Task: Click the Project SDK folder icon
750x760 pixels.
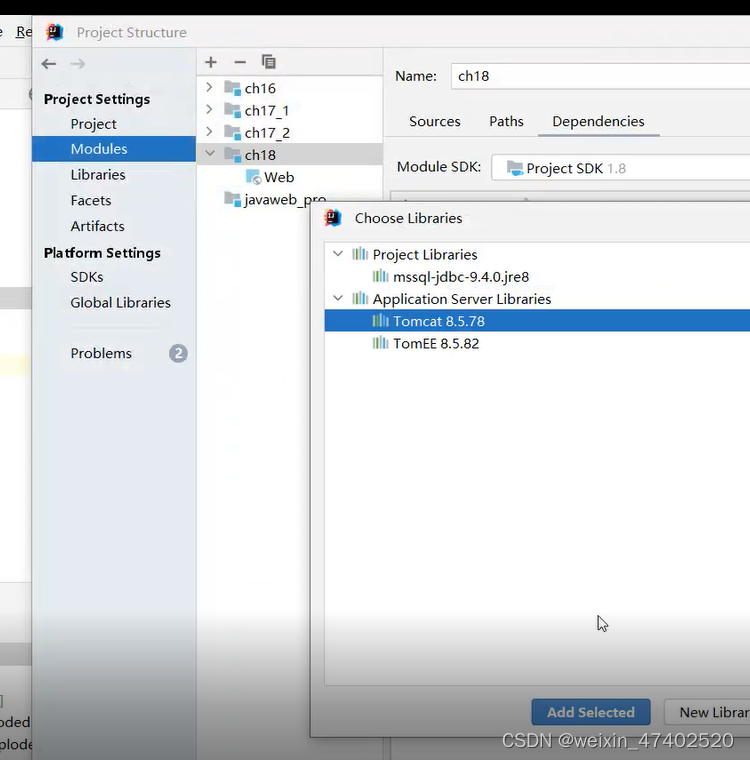Action: (515, 168)
